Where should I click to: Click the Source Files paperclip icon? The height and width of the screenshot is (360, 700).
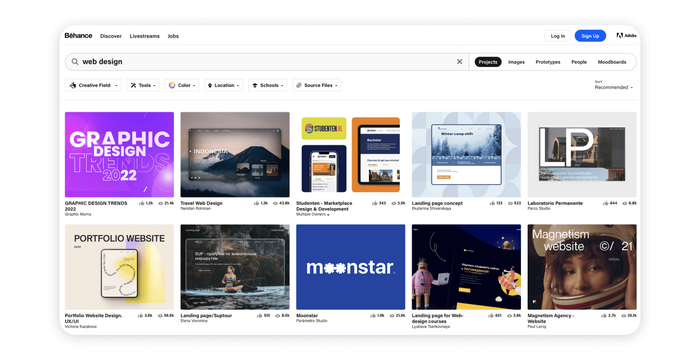pos(299,85)
